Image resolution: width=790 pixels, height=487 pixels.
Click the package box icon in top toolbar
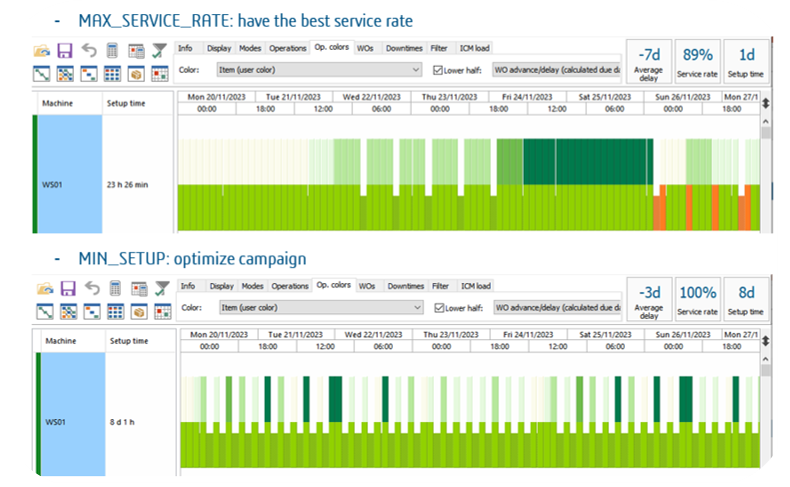(x=135, y=74)
